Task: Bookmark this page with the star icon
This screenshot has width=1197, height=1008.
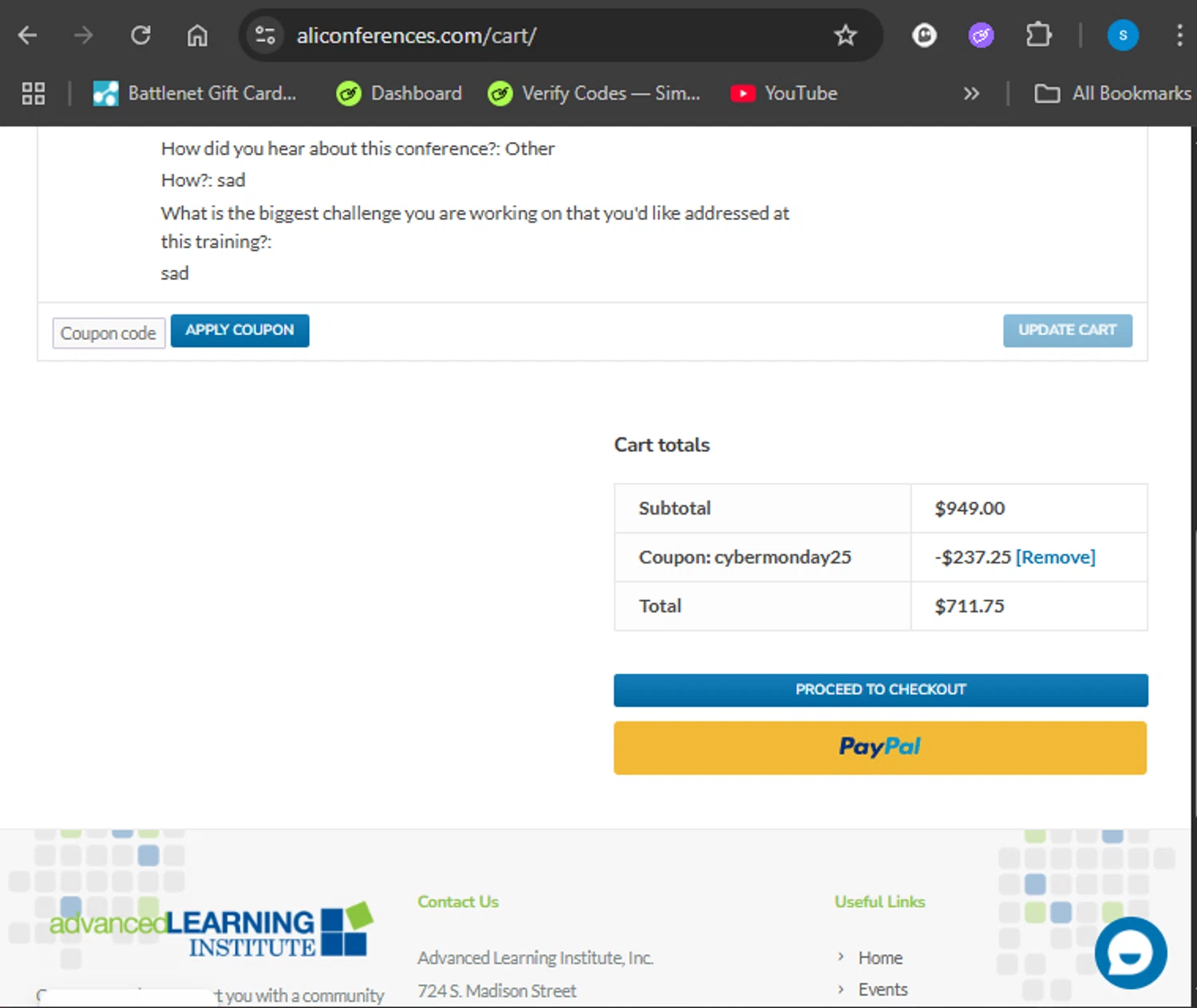Action: point(845,35)
